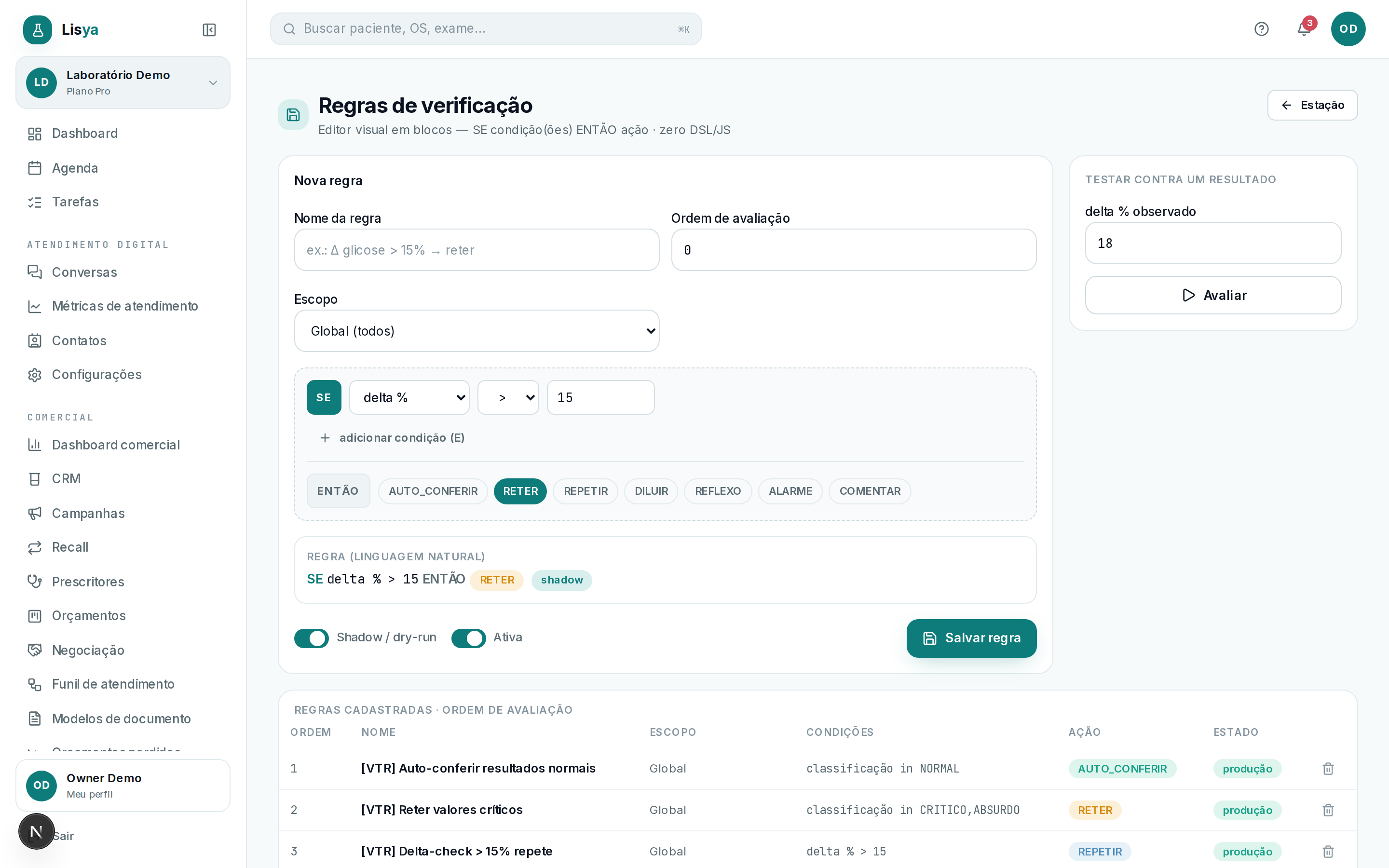Click the RETER badge in row 2
This screenshot has width=1389, height=868.
(x=1094, y=810)
